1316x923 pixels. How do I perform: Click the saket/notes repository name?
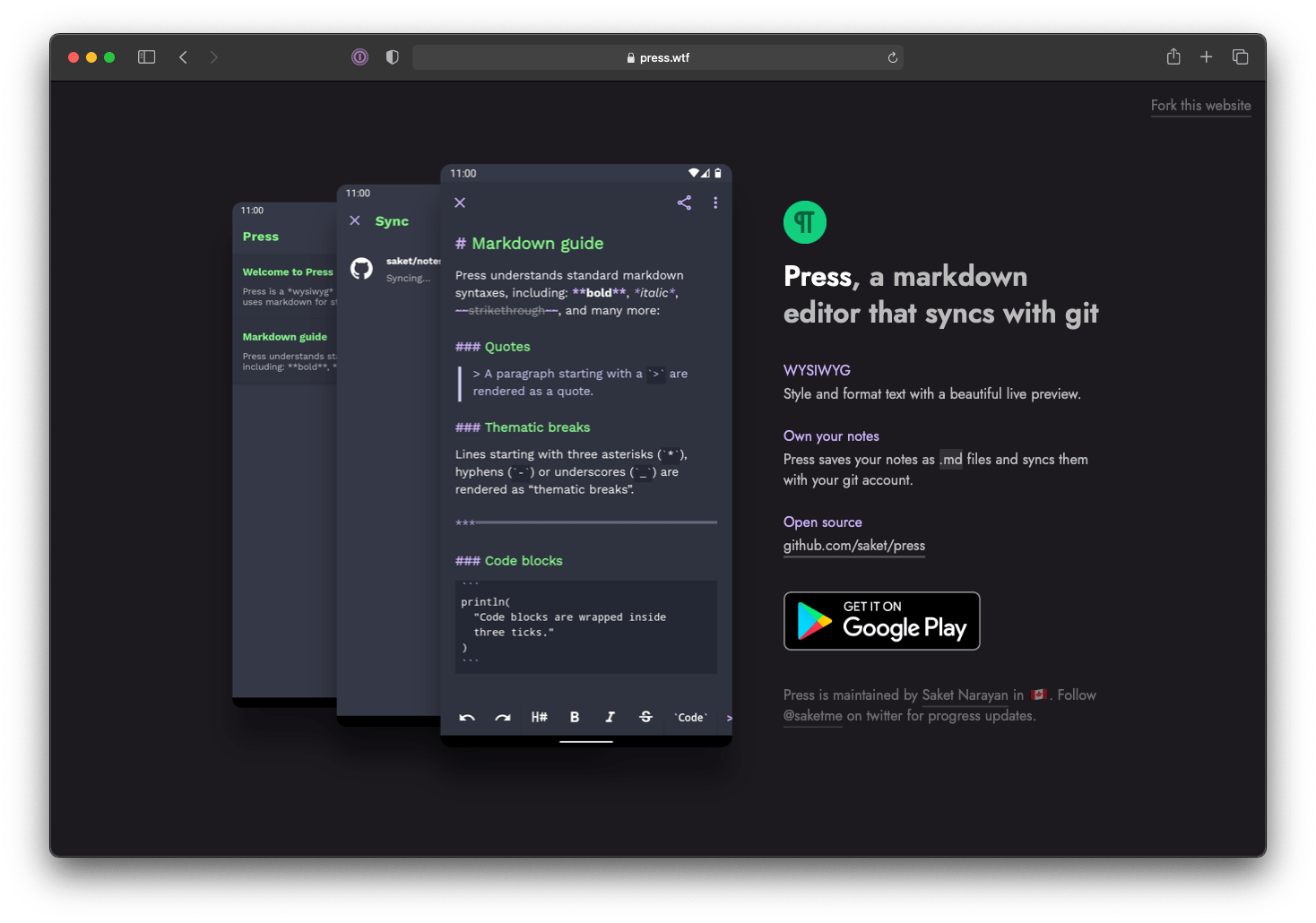tap(413, 261)
